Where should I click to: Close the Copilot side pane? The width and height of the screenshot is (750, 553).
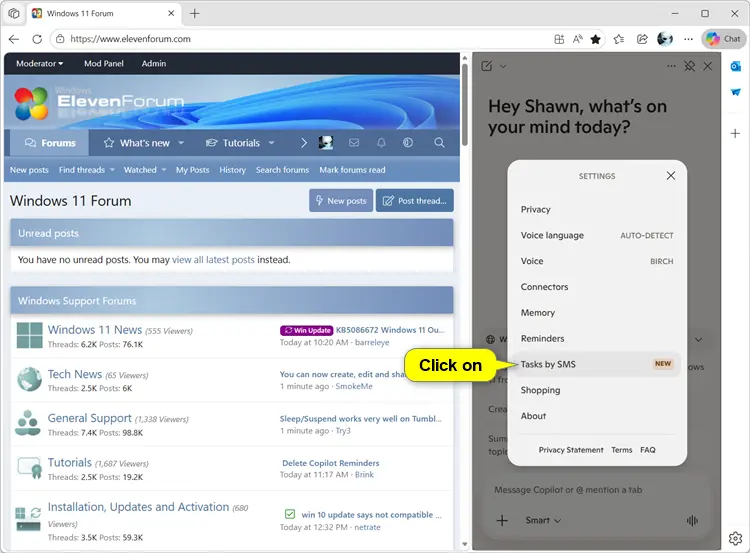point(707,66)
